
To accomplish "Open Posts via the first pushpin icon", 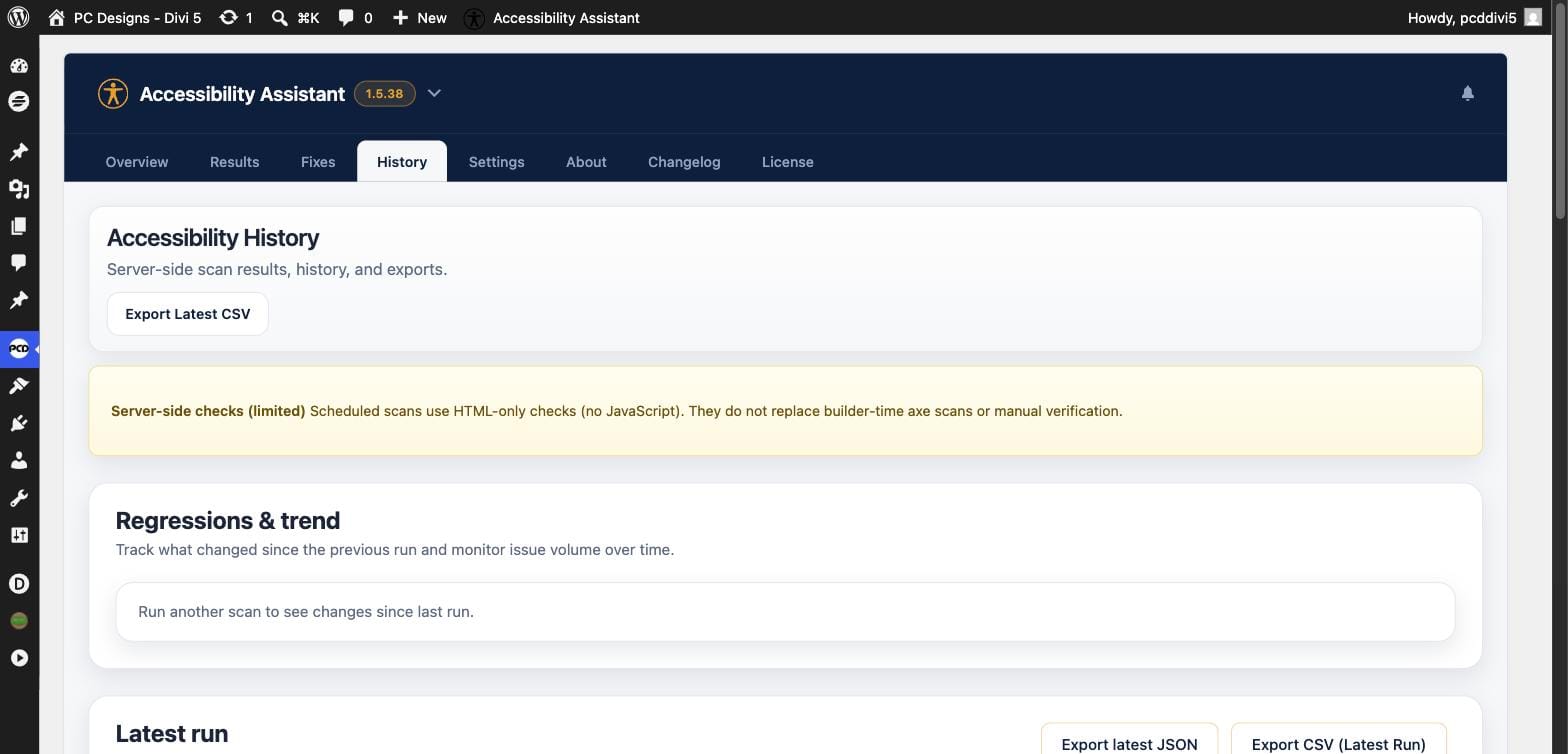I will pyautogui.click(x=19, y=152).
